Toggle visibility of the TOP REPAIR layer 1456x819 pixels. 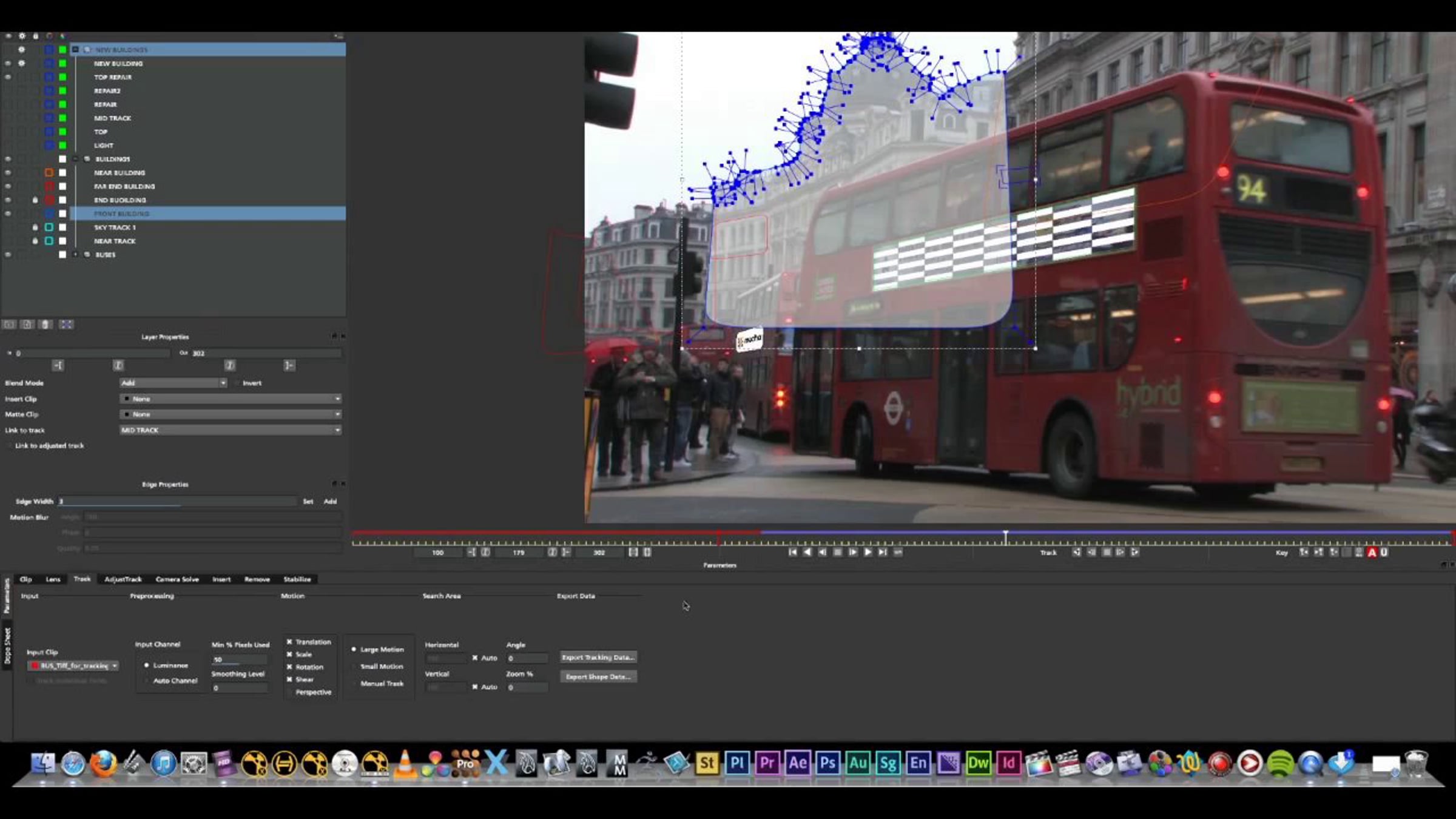pos(8,77)
